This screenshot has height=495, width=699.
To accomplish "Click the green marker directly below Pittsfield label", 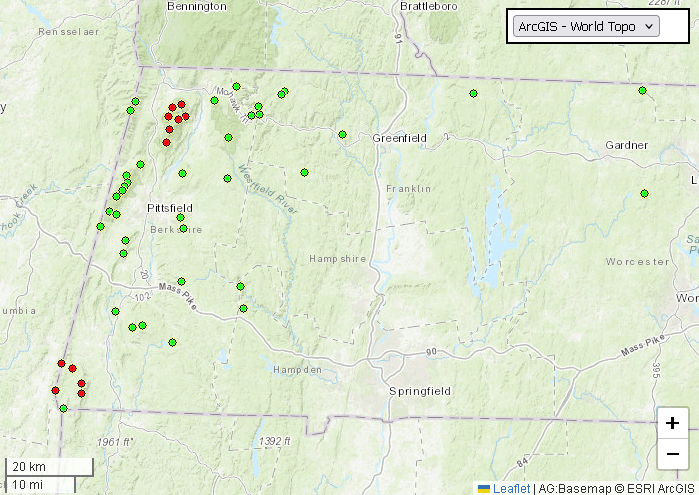I will coord(181,218).
